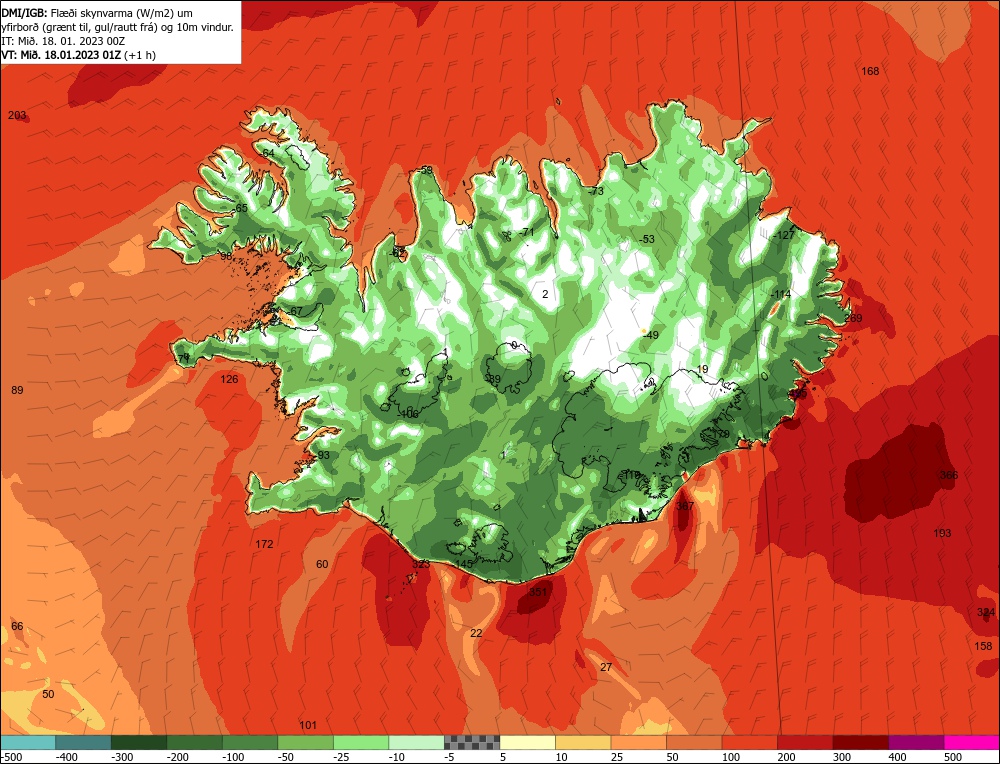Image resolution: width=1000 pixels, height=764 pixels.
Task: Select the pale yellow 5 to 10 legend swatch
Action: 527,742
